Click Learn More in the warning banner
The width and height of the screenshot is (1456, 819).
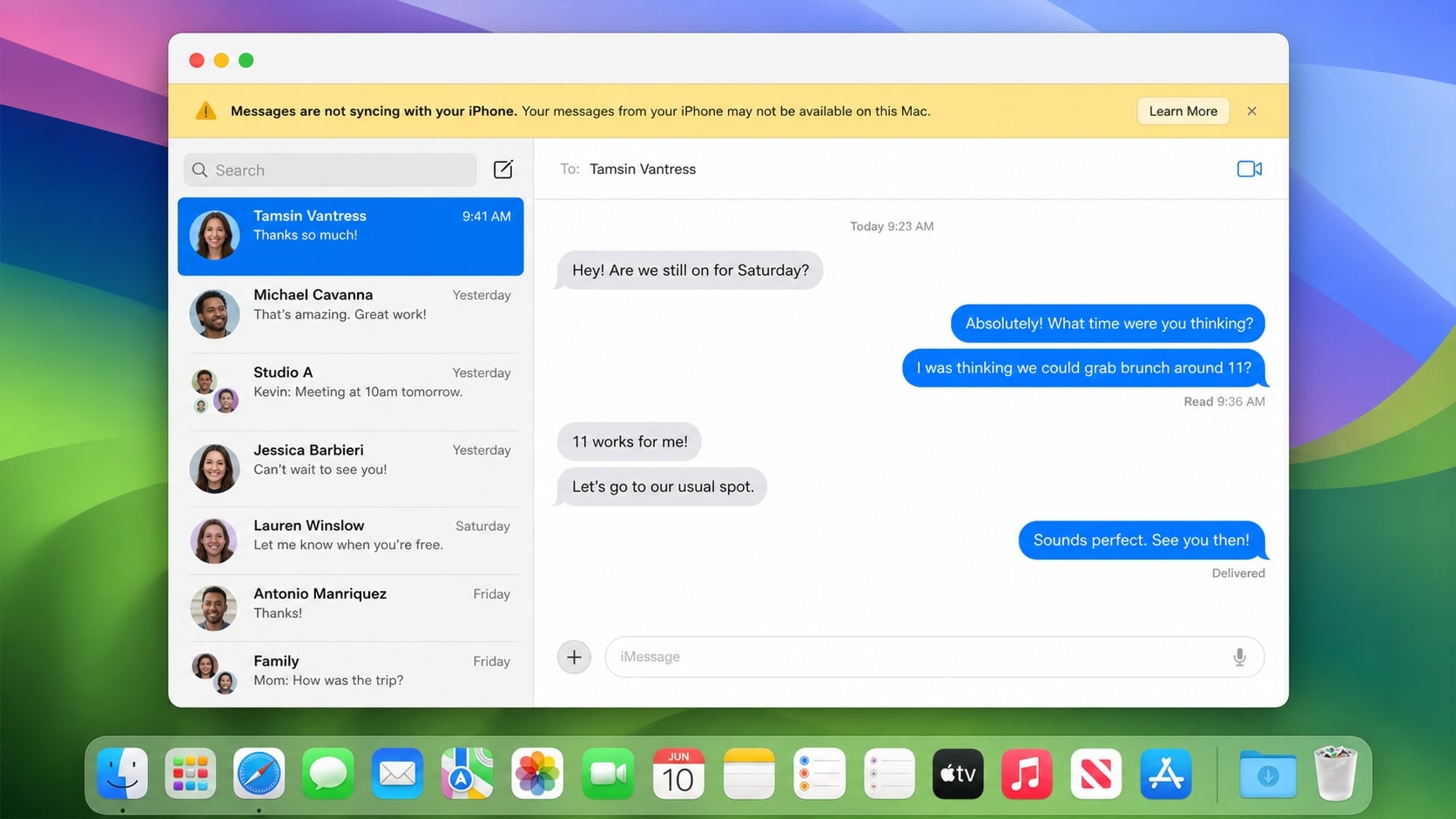coord(1183,111)
